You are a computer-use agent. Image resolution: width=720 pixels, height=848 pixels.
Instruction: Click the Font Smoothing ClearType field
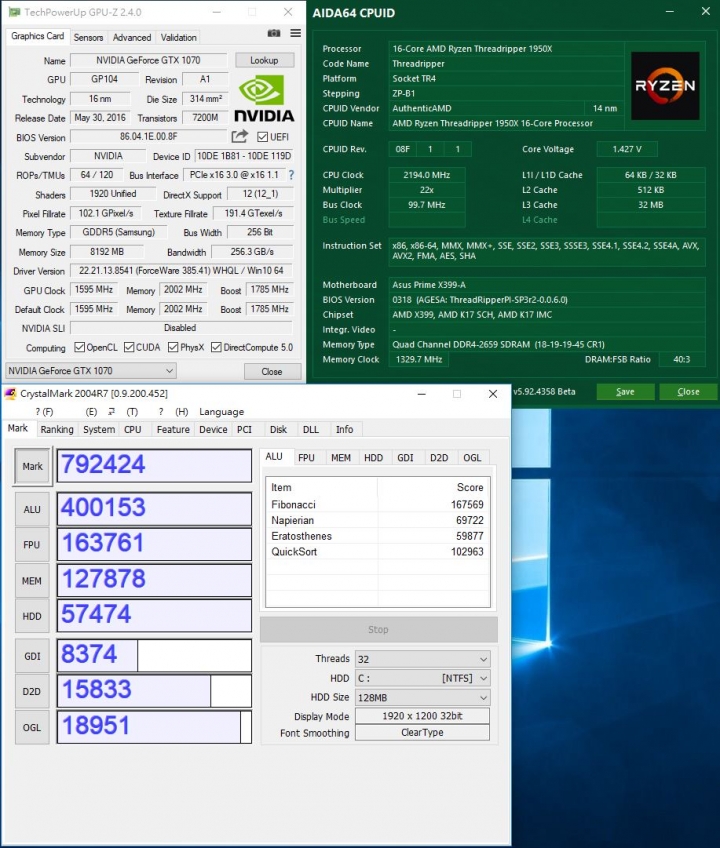(422, 733)
